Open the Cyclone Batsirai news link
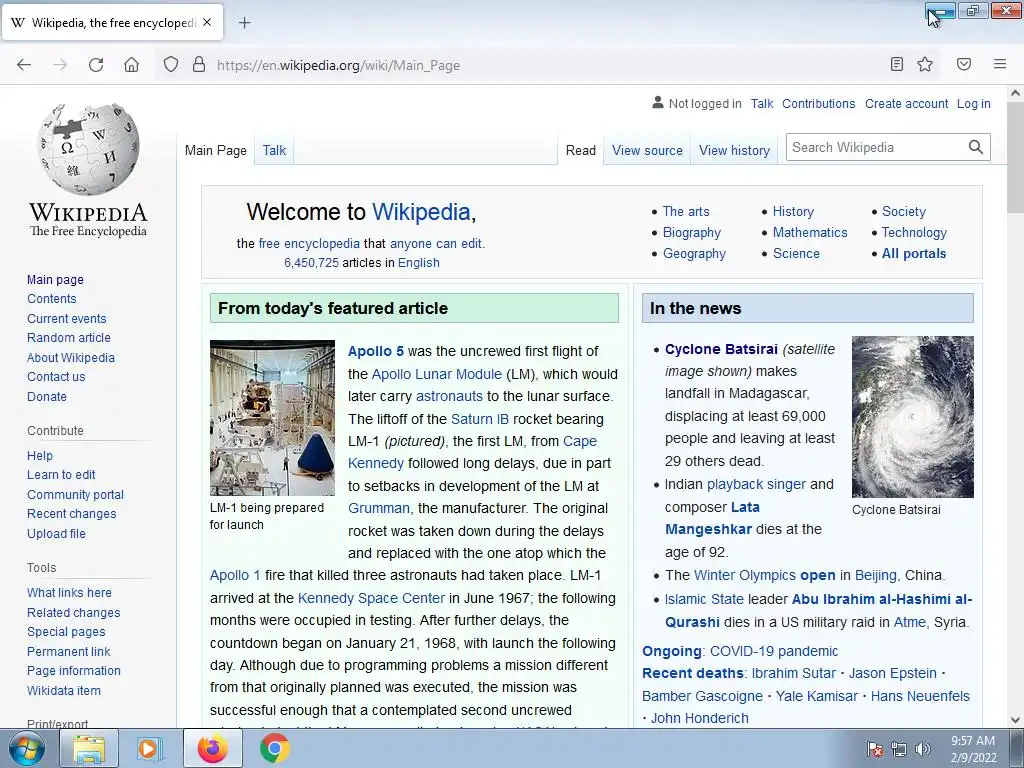 (721, 349)
